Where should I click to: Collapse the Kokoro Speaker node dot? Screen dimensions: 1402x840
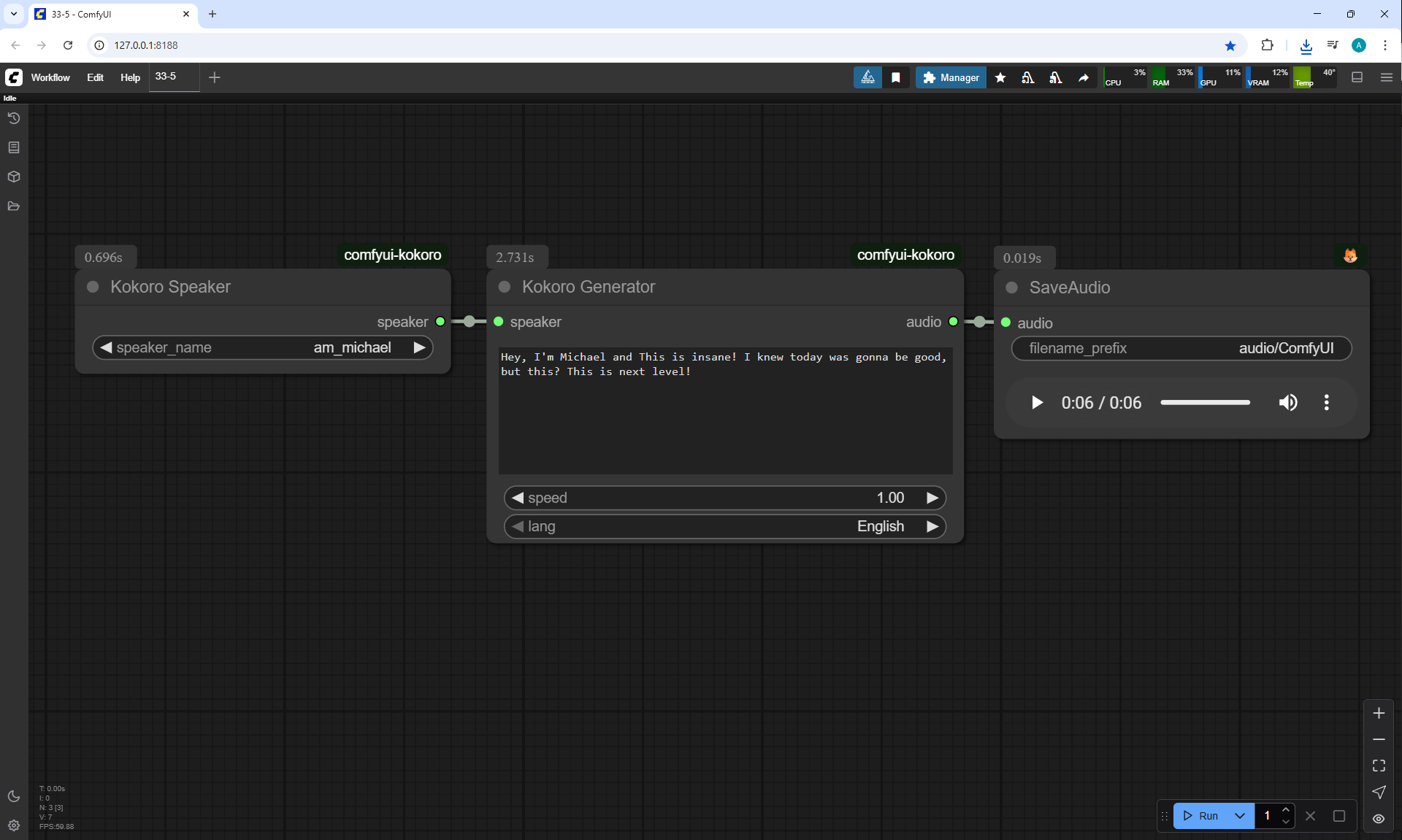click(x=93, y=287)
